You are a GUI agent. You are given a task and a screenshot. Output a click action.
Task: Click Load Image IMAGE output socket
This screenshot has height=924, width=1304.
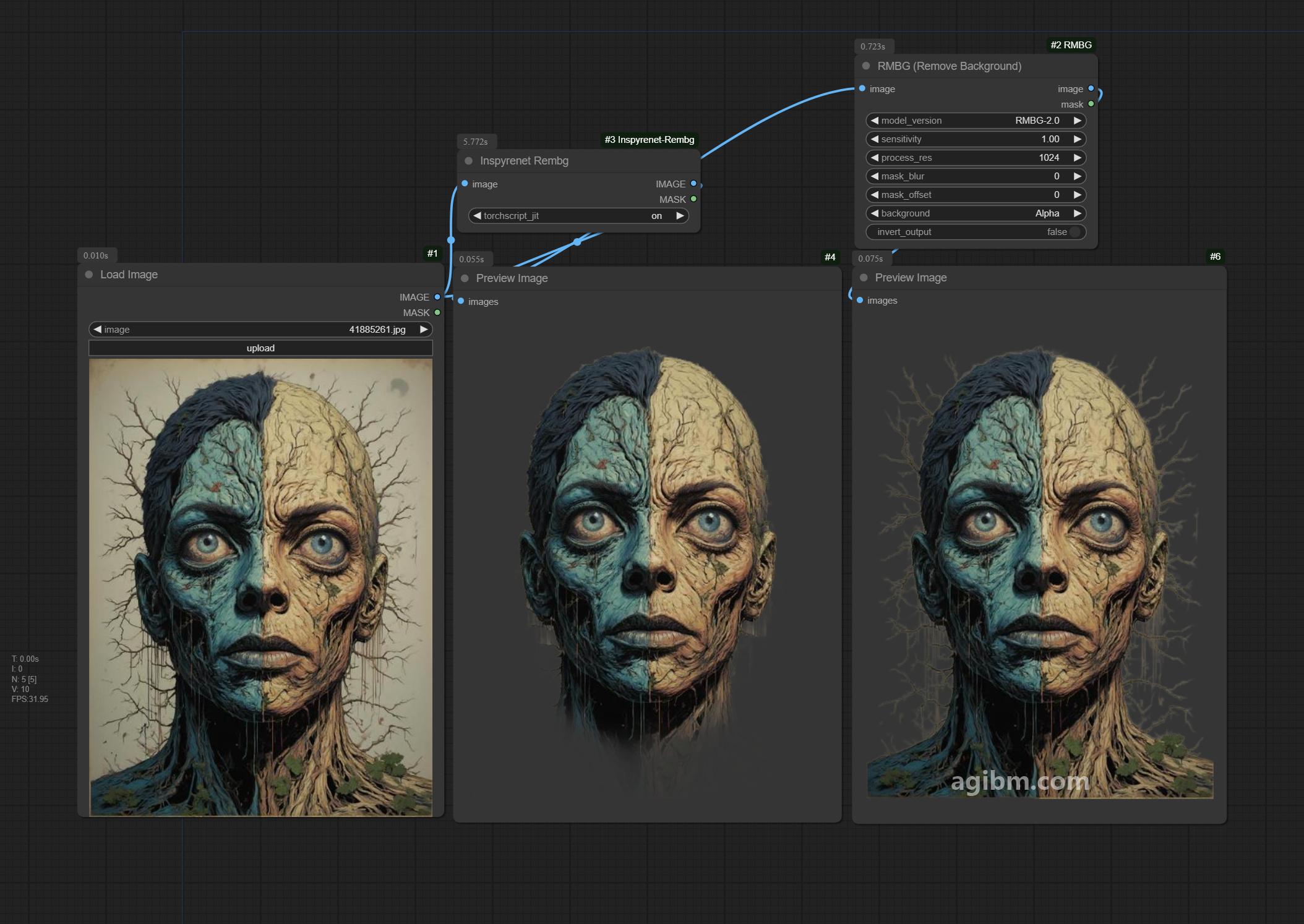tap(437, 297)
